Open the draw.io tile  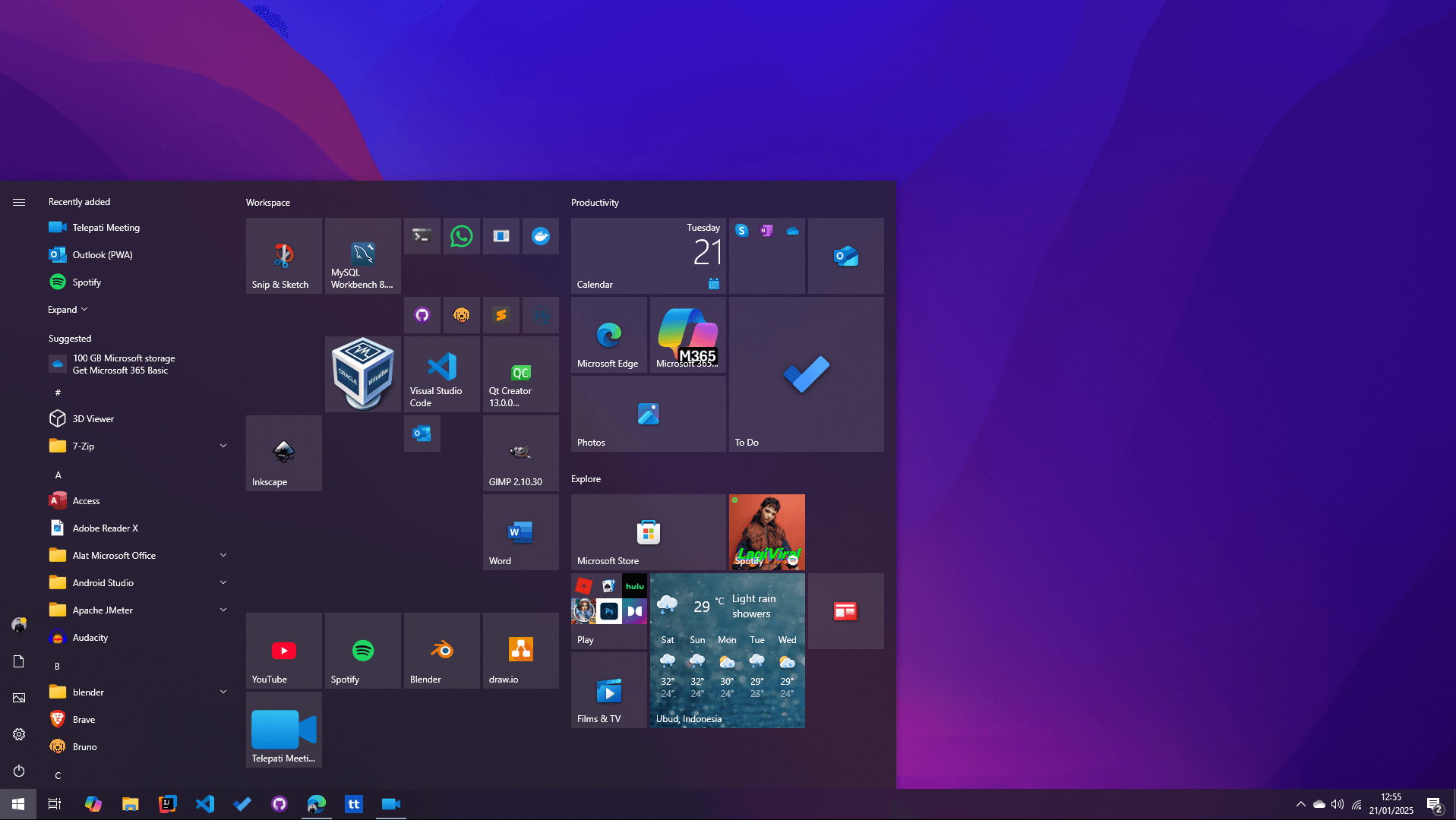(x=520, y=651)
